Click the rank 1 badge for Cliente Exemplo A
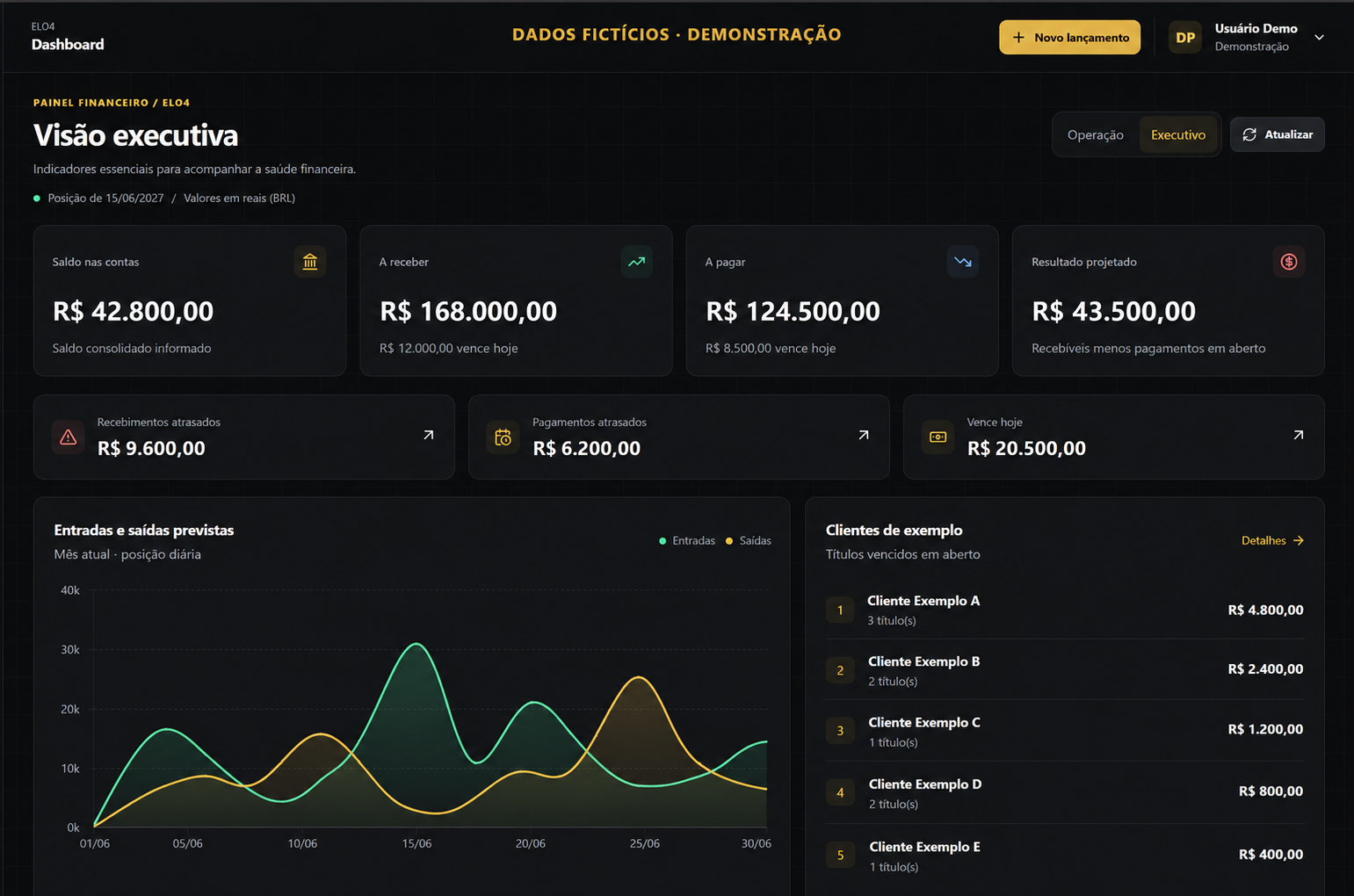Screen dimensions: 1354x896 click(x=840, y=610)
